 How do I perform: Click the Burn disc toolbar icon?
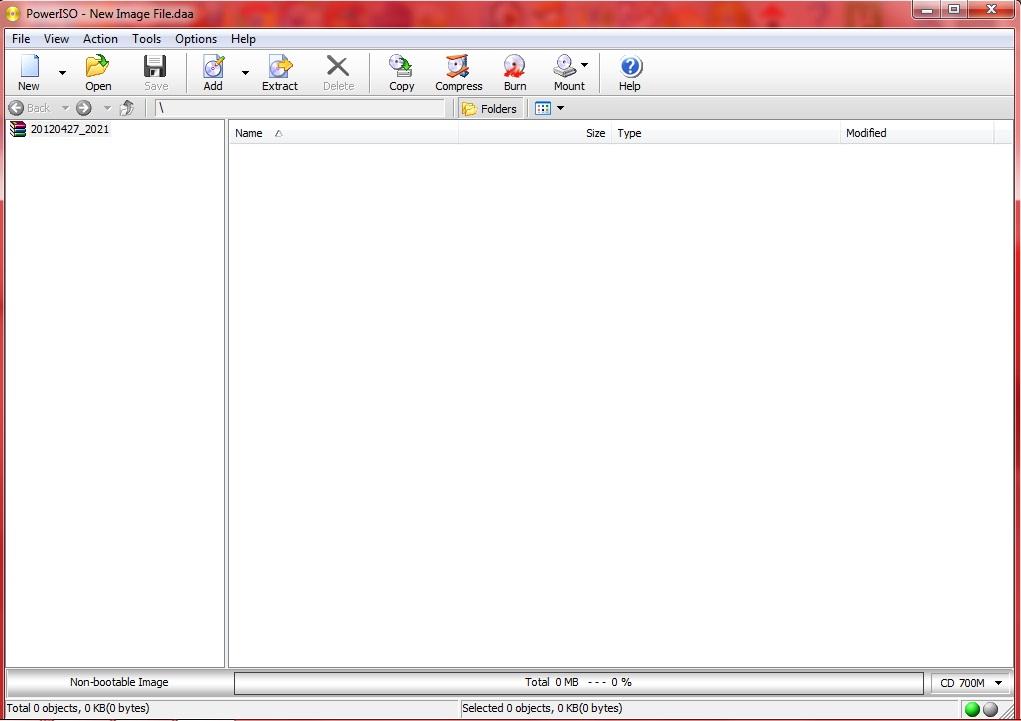point(515,72)
